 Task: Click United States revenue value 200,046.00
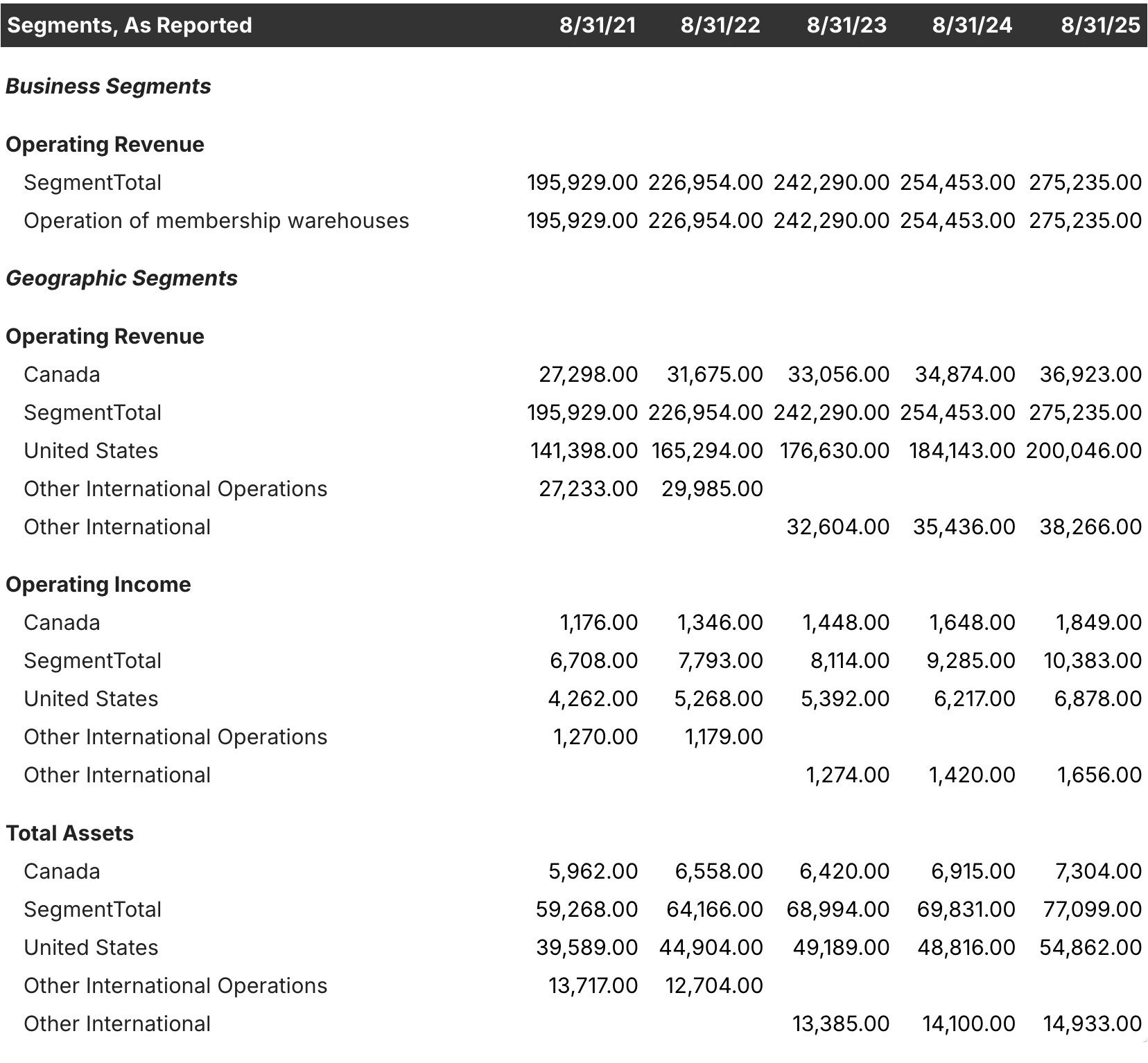(1084, 451)
